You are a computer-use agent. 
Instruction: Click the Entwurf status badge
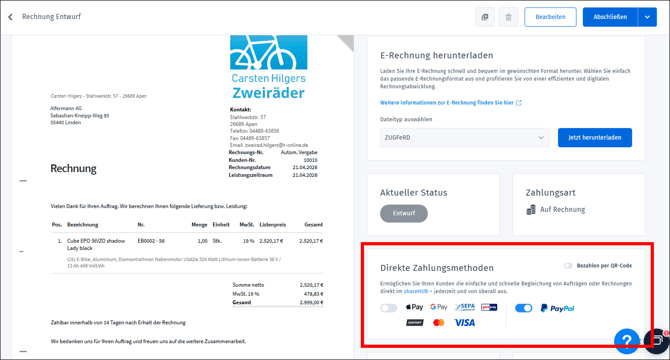pos(404,213)
